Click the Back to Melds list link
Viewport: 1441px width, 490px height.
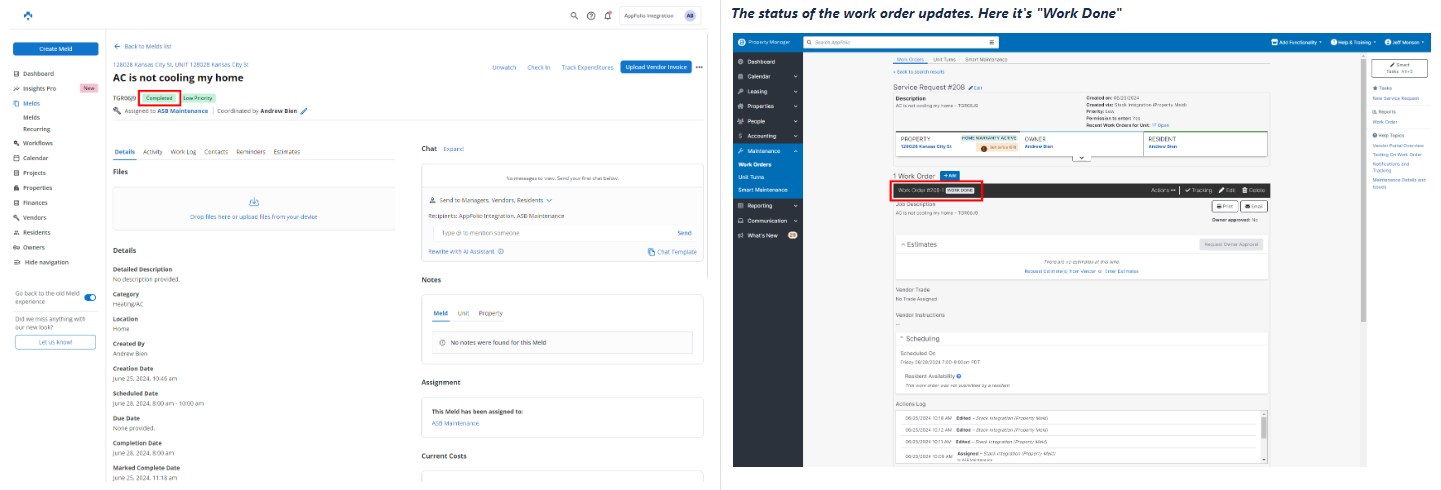click(x=143, y=46)
